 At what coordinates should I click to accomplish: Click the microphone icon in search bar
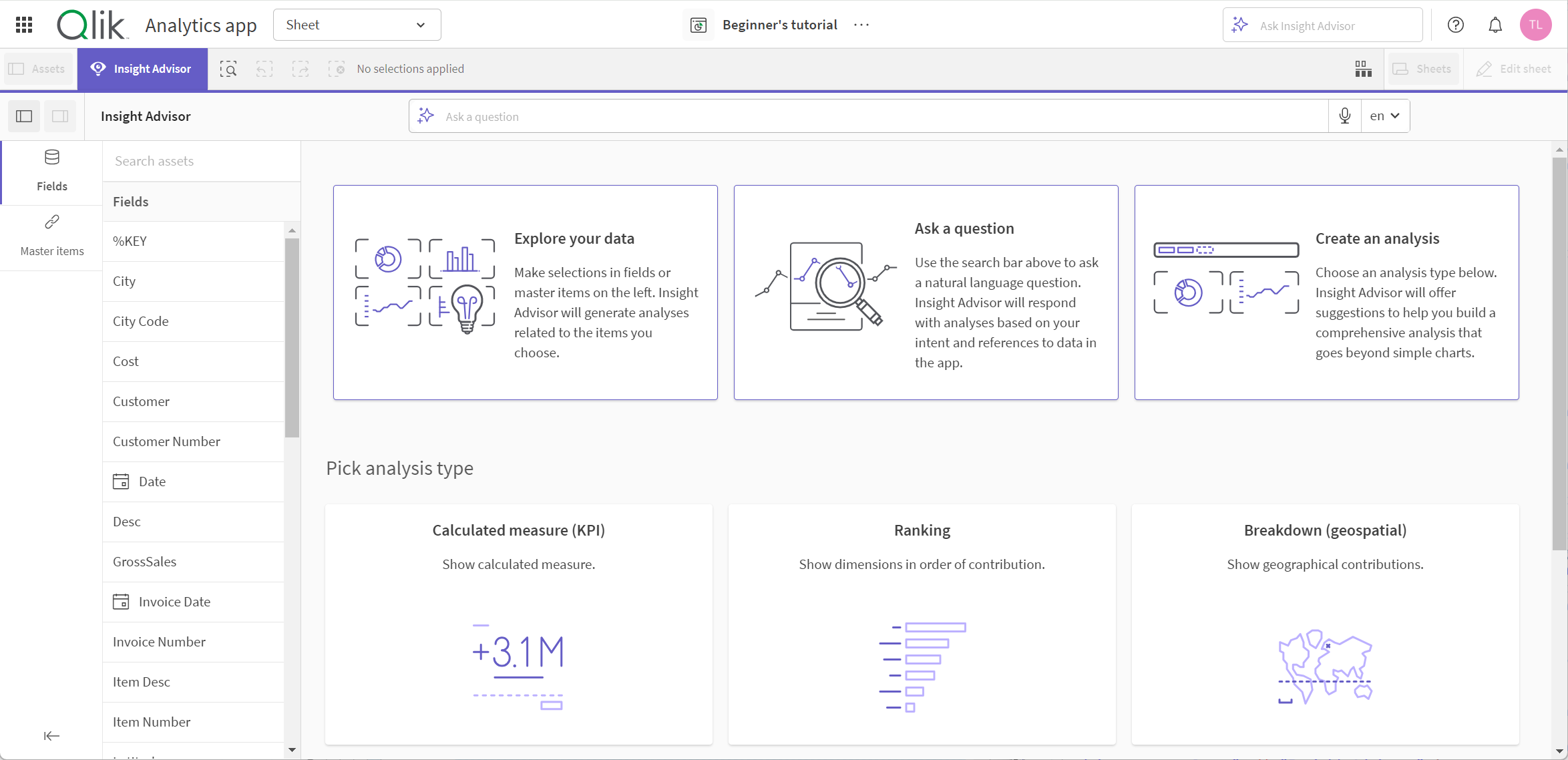pyautogui.click(x=1345, y=116)
